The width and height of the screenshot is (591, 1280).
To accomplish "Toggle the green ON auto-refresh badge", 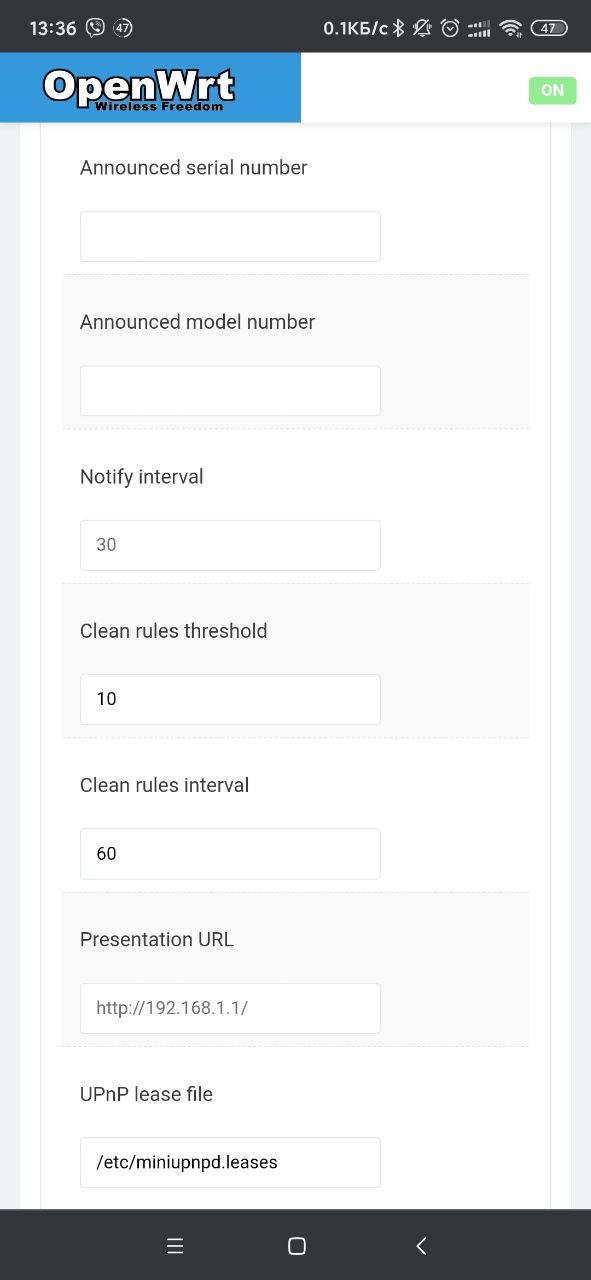I will coord(552,90).
